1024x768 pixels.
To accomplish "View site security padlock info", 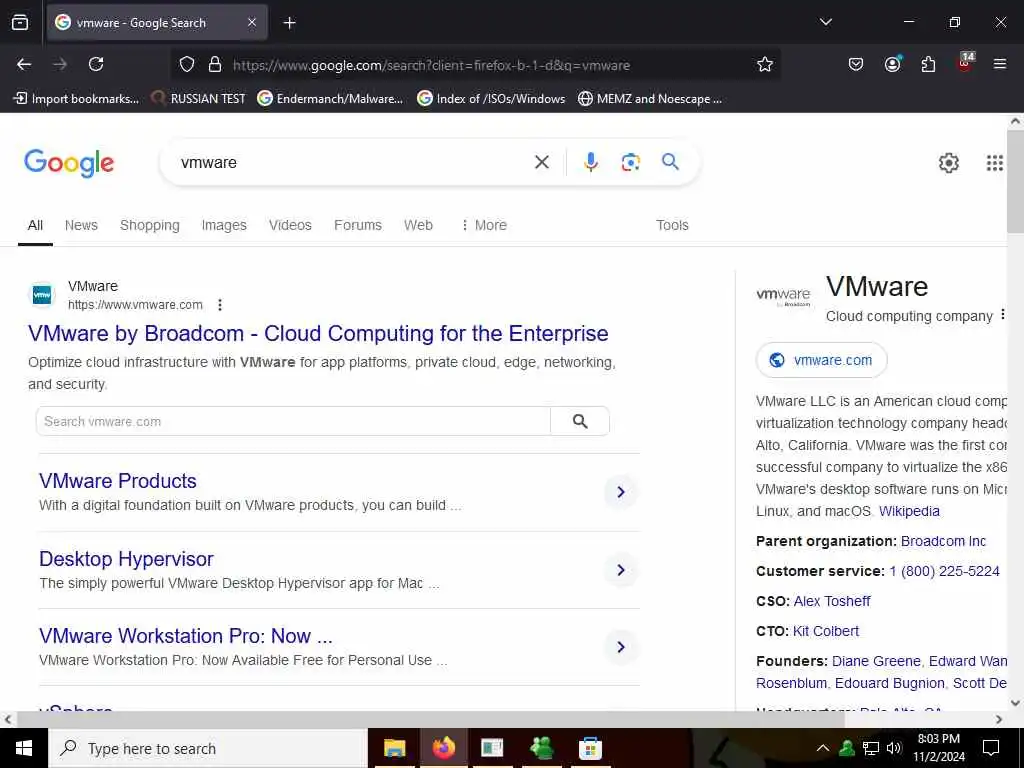I will (215, 65).
